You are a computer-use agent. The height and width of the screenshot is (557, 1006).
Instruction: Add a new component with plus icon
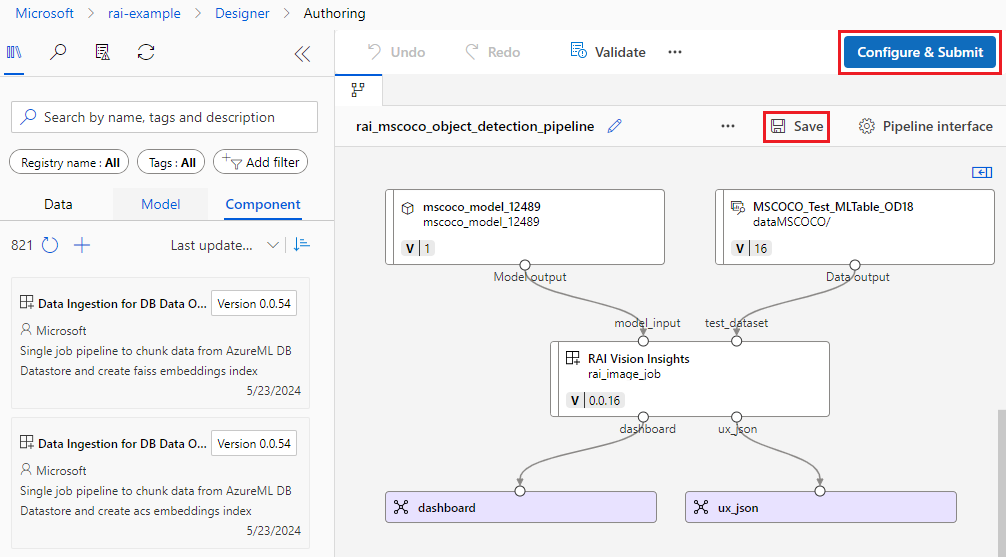point(82,245)
